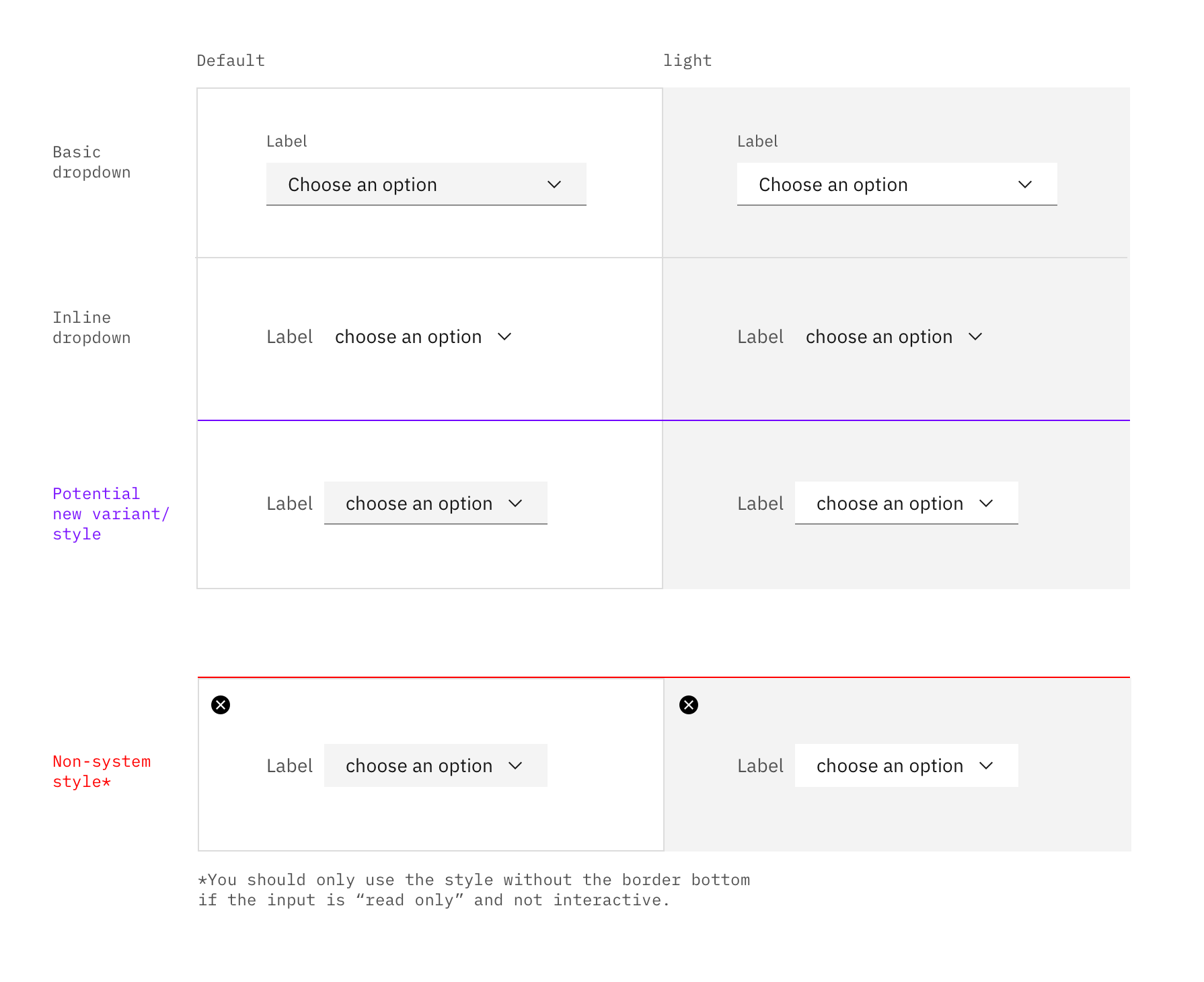Viewport: 1204px width, 982px height.
Task: Click the purple 'Potential new variant/style' label
Action: pos(110,513)
